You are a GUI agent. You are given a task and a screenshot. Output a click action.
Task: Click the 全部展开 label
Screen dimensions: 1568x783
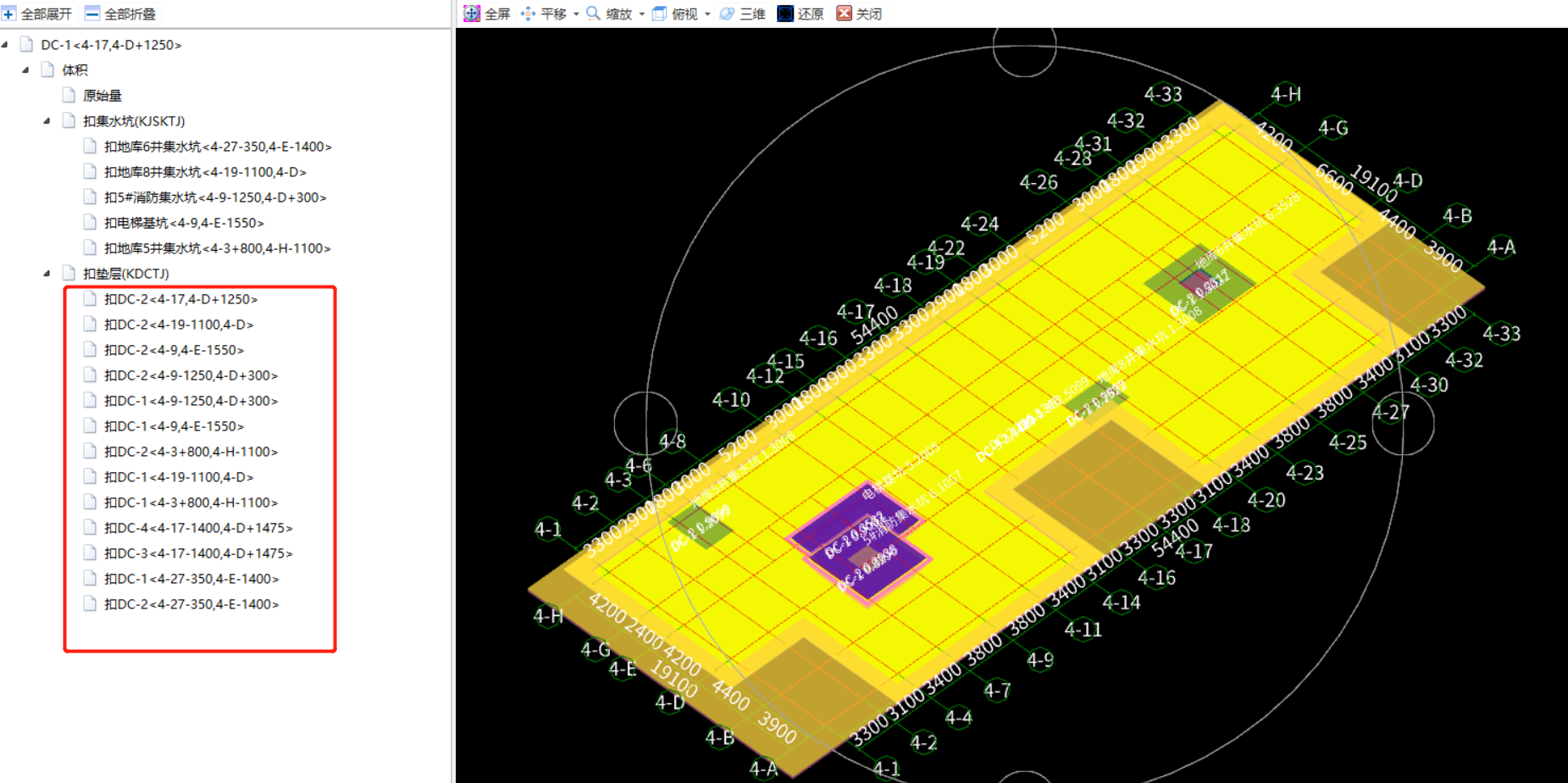[x=47, y=14]
